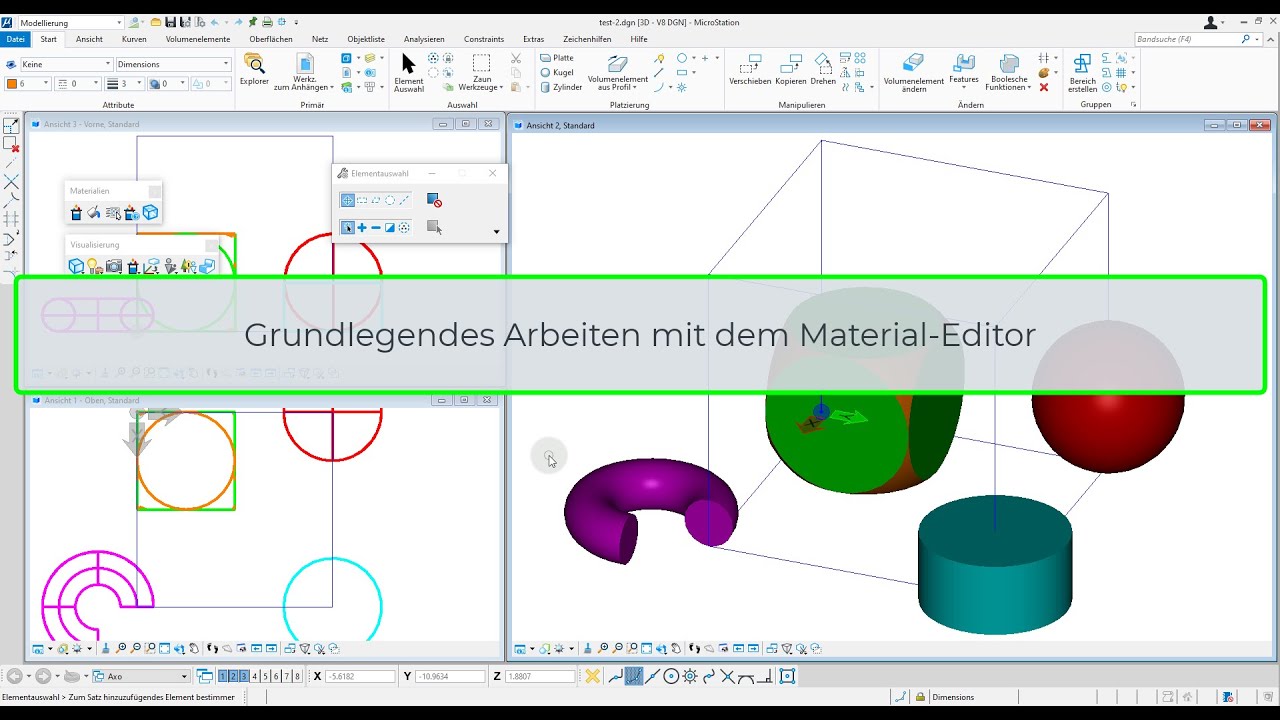The image size is (1280, 720).
Task: Select Volumenelement aus Profil tool
Action: click(618, 73)
